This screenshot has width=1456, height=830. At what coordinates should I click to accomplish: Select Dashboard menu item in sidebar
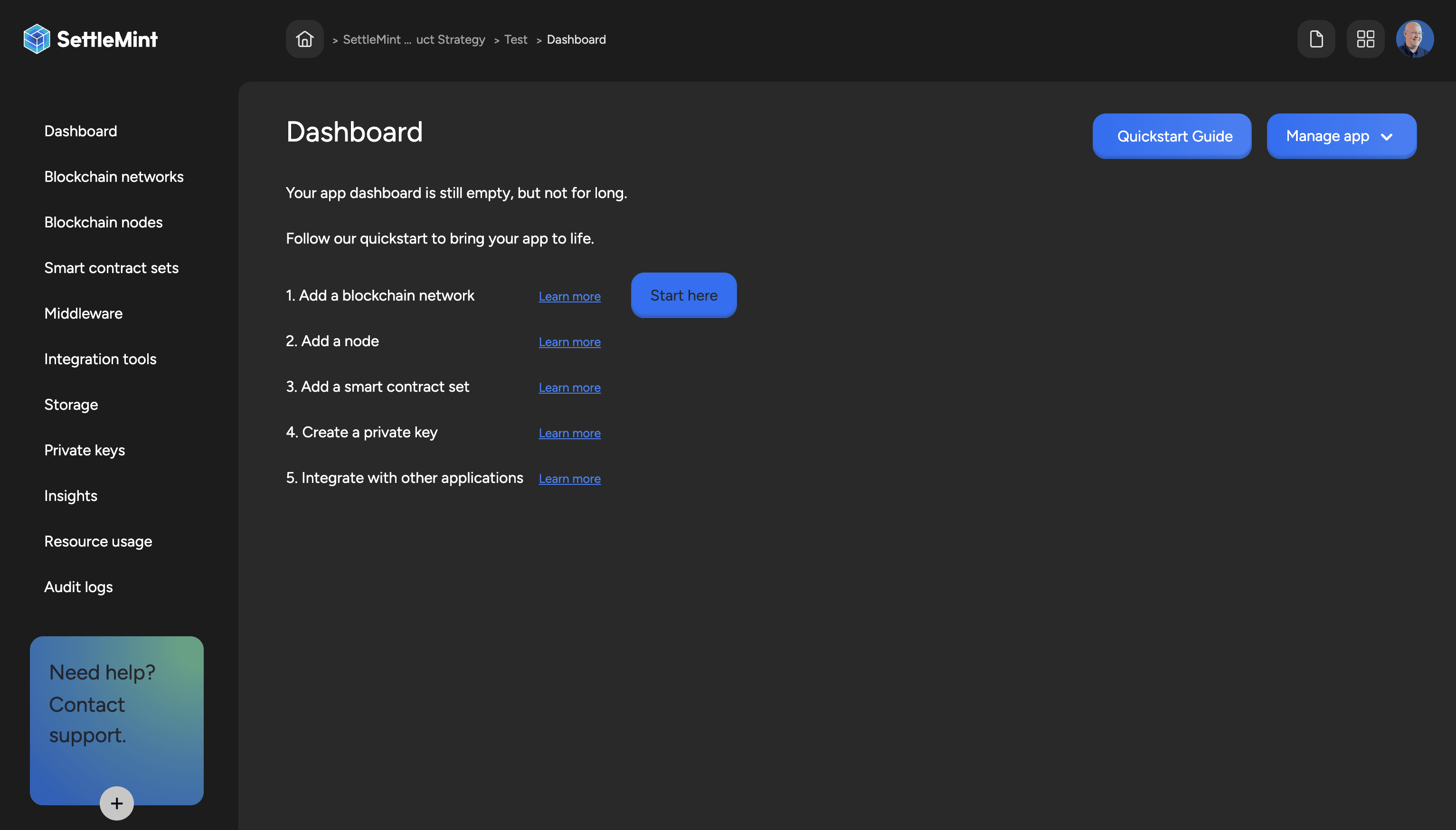(80, 131)
